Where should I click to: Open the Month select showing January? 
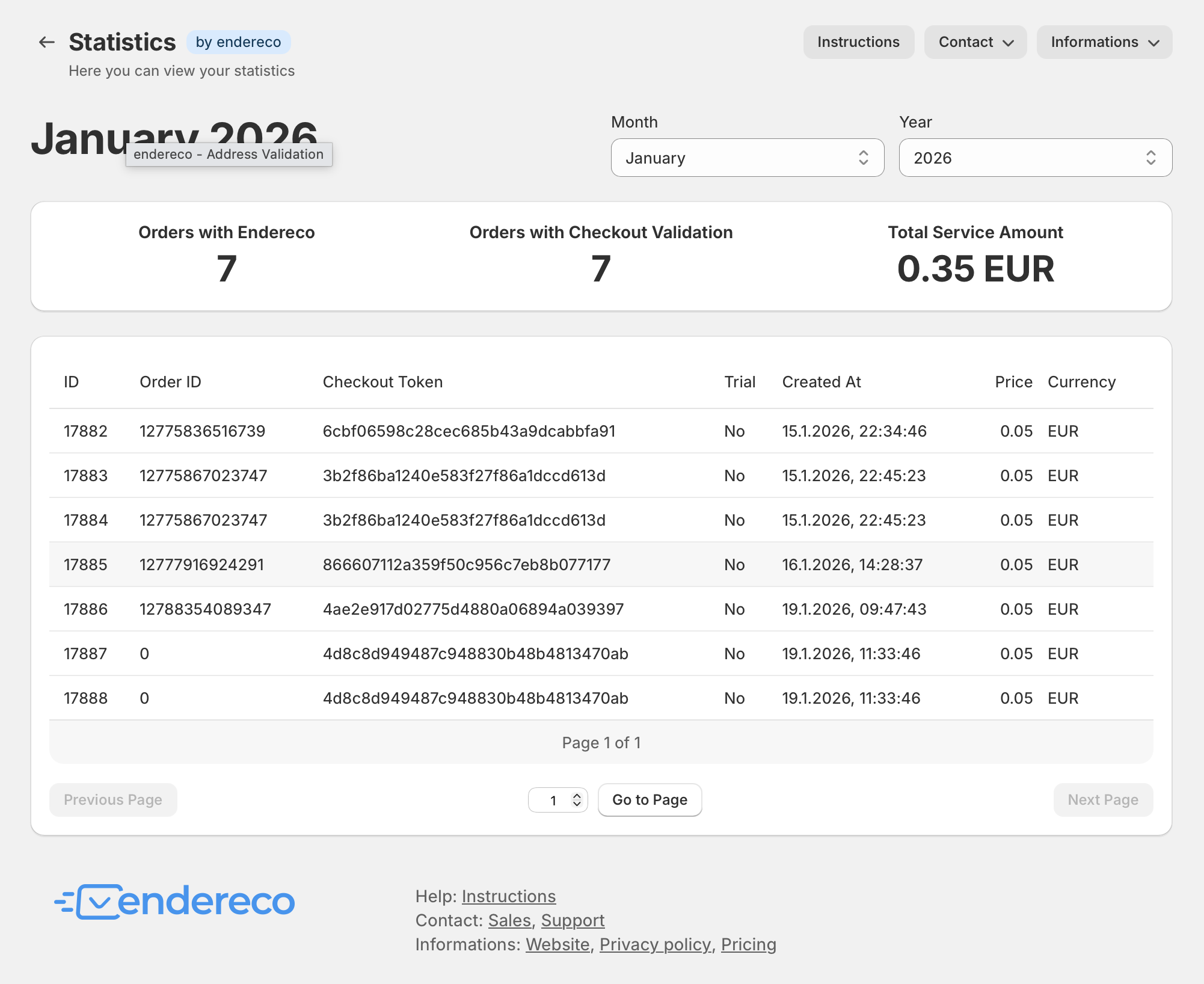[x=748, y=158]
